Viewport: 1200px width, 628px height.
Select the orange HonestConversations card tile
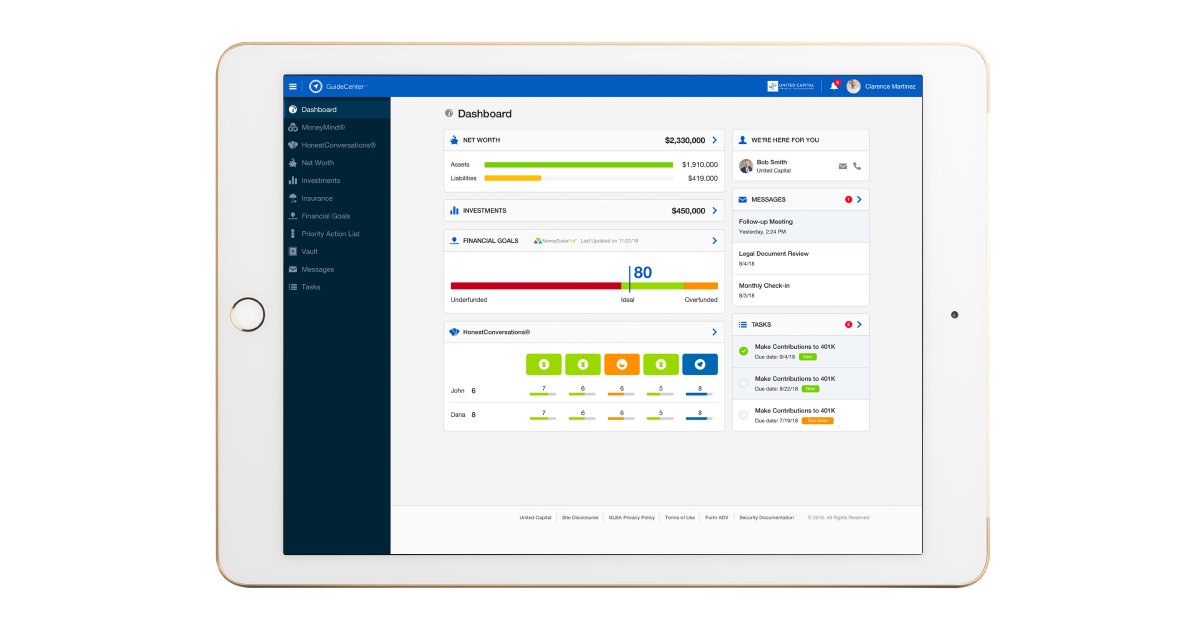pos(621,364)
